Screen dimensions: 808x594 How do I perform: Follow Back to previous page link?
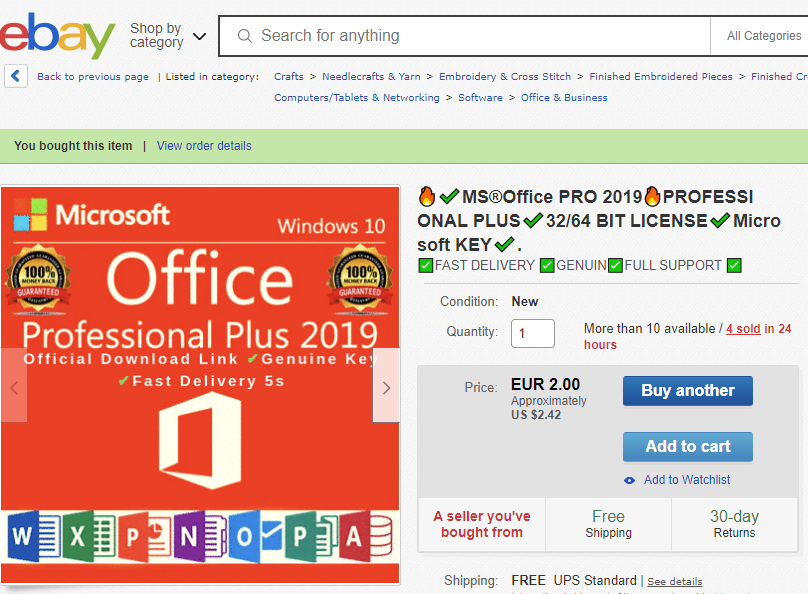[x=93, y=77]
